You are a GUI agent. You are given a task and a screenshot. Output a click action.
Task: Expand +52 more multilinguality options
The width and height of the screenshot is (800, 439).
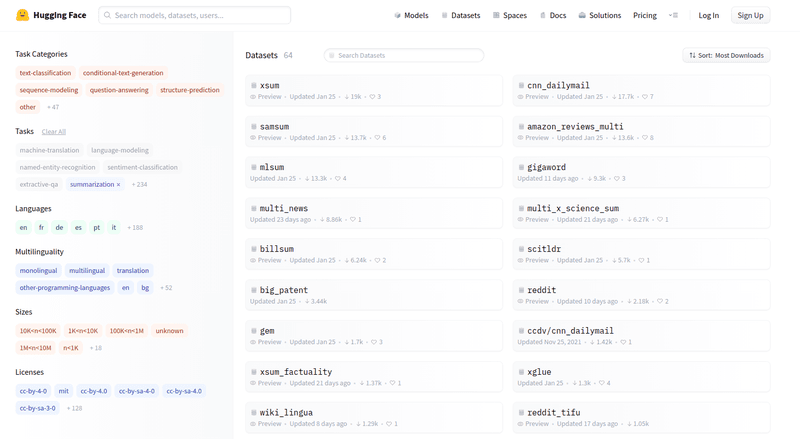(166, 288)
